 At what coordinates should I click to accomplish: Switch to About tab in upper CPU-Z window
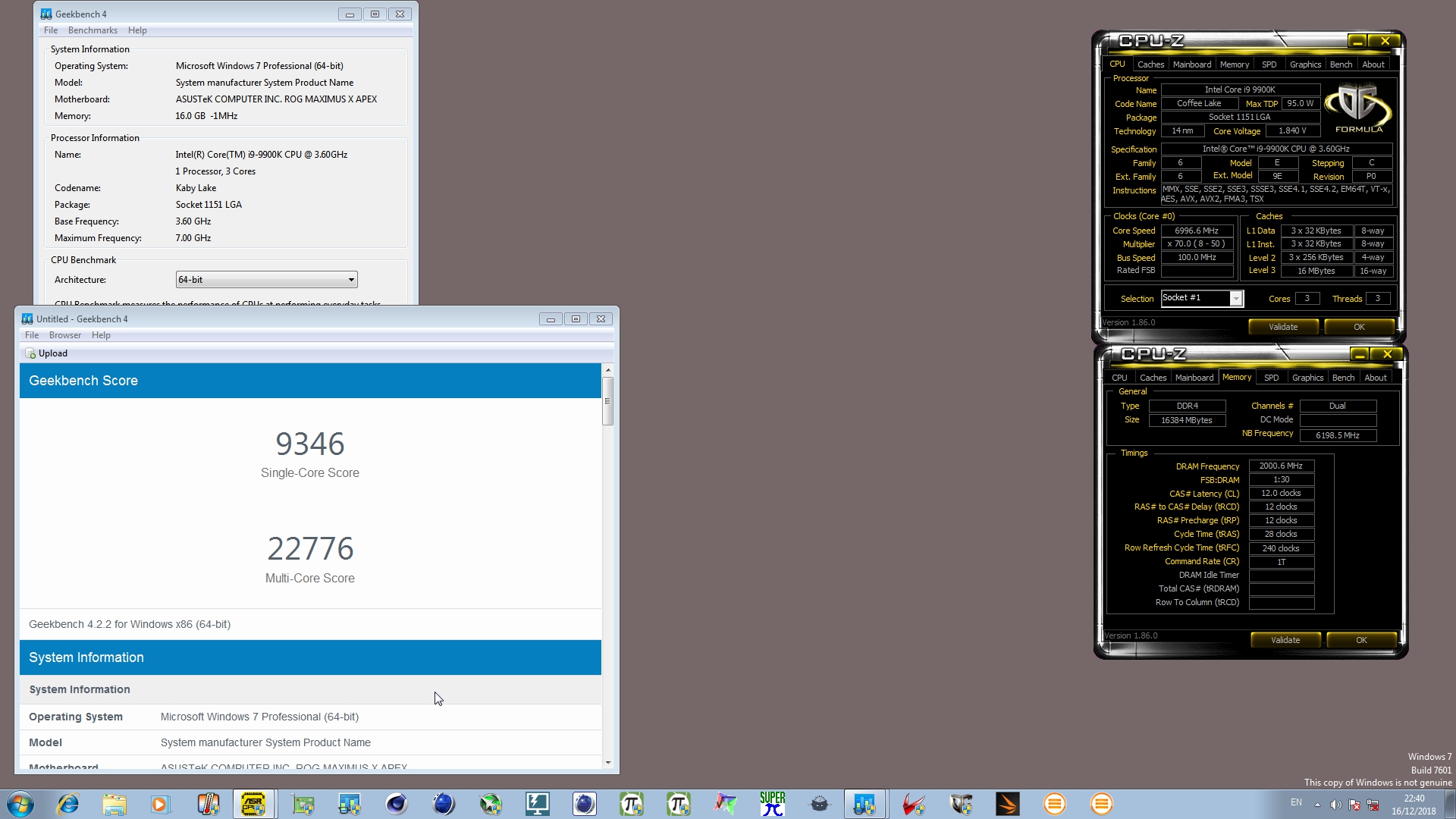pos(1373,64)
